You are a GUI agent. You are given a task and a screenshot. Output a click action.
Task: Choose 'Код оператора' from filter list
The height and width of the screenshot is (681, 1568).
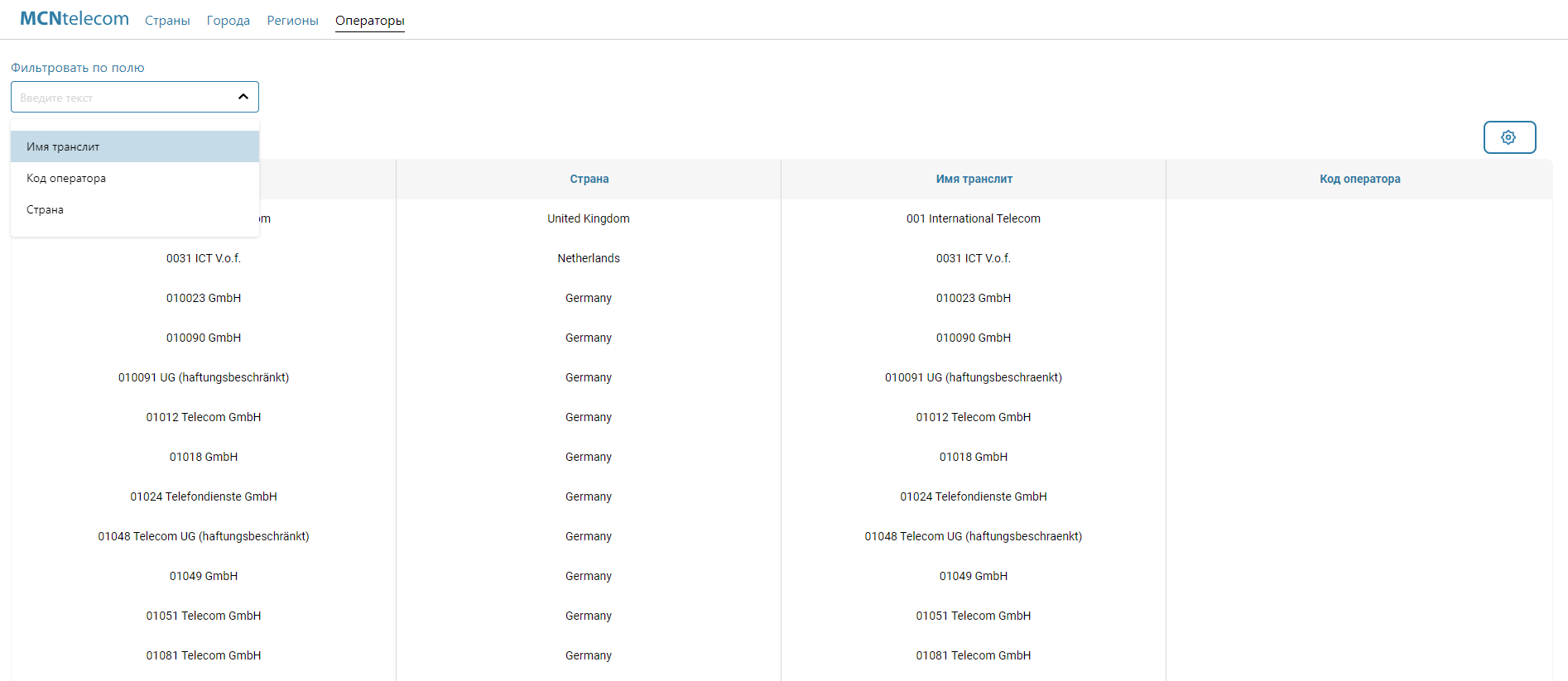[66, 178]
